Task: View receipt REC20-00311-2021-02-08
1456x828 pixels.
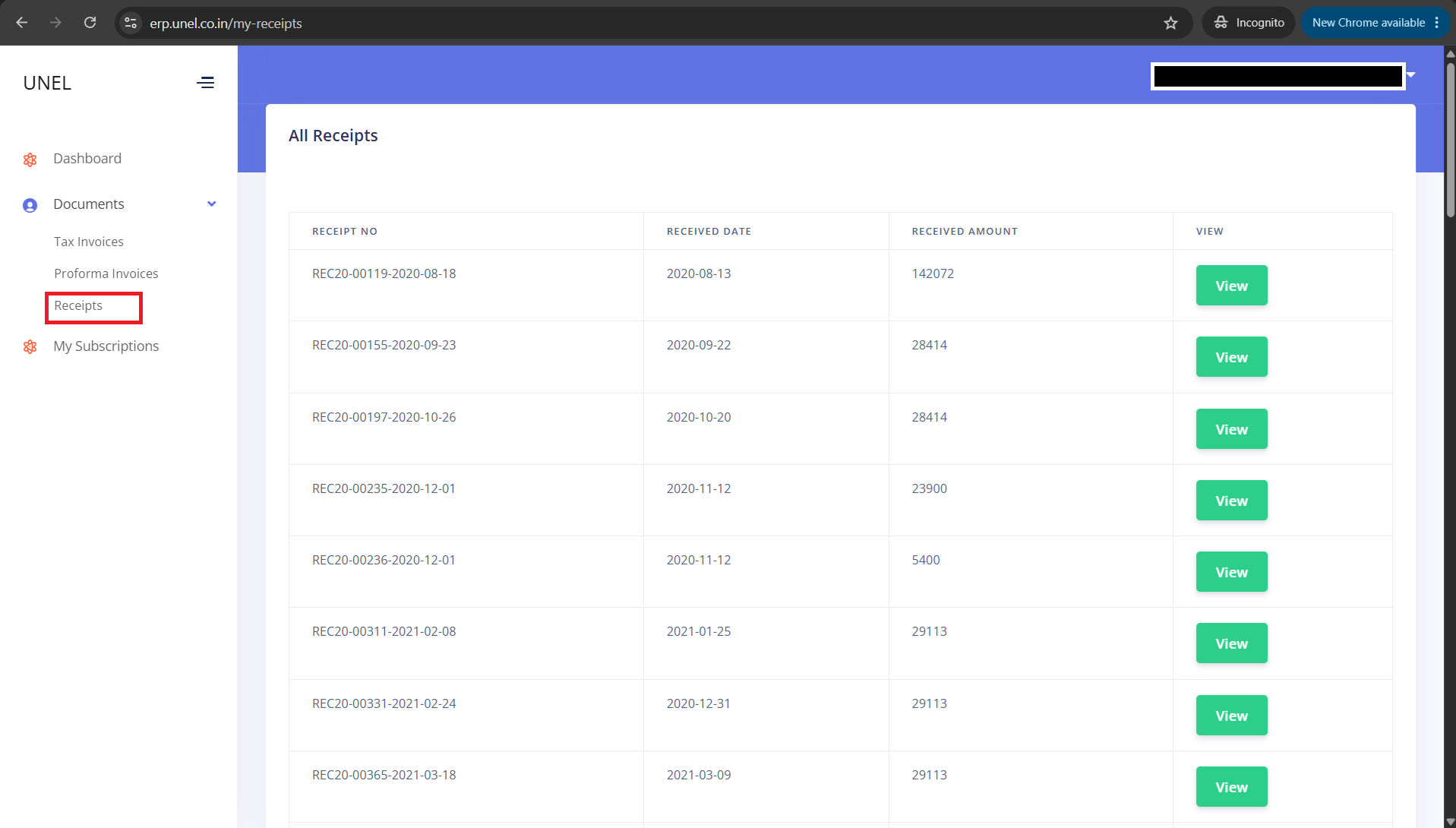Action: pyautogui.click(x=1231, y=643)
